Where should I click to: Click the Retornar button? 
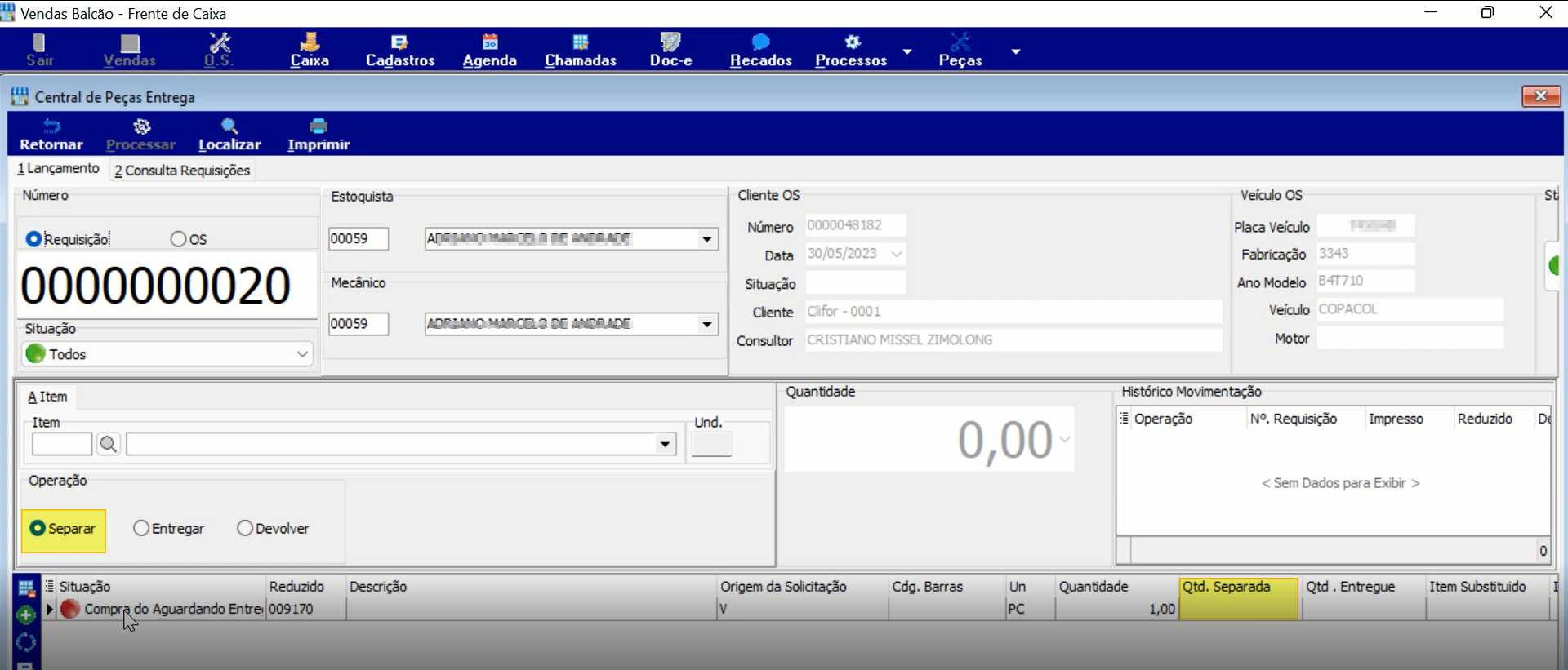[51, 135]
